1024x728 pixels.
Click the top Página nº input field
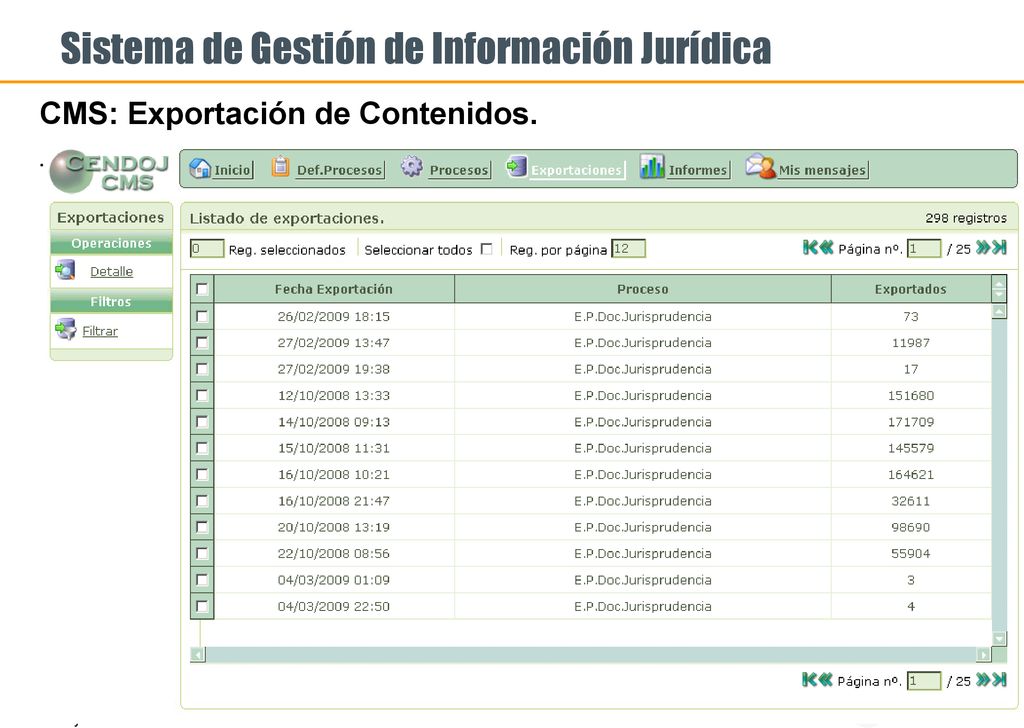924,248
